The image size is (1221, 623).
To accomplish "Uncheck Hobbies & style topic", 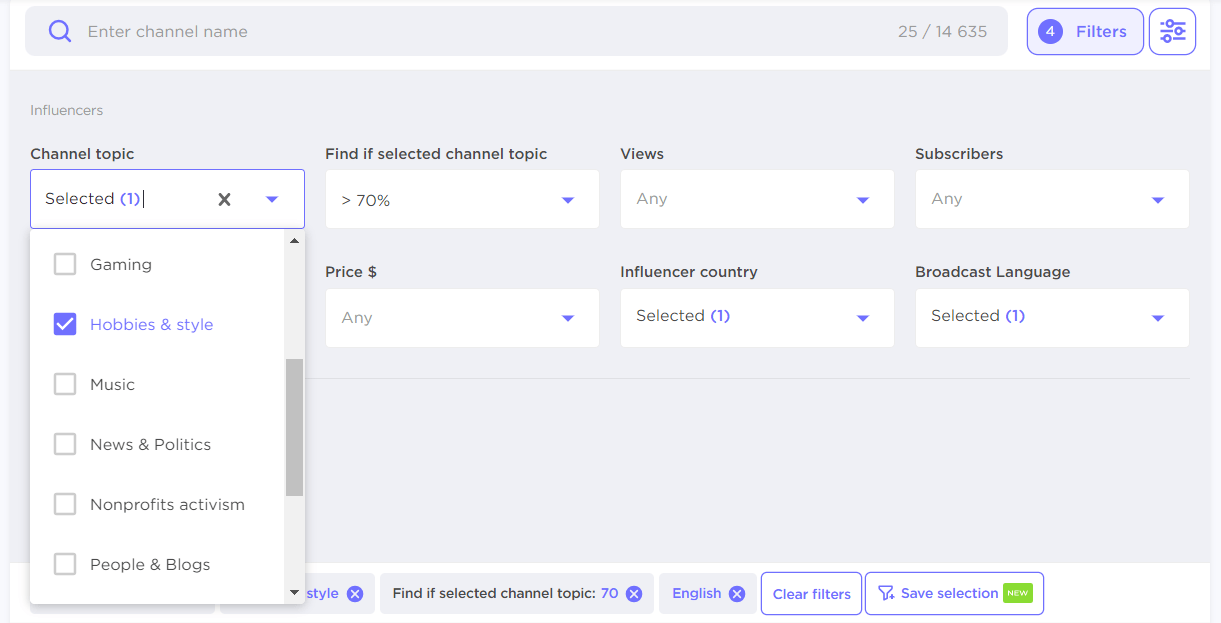I will 65,324.
